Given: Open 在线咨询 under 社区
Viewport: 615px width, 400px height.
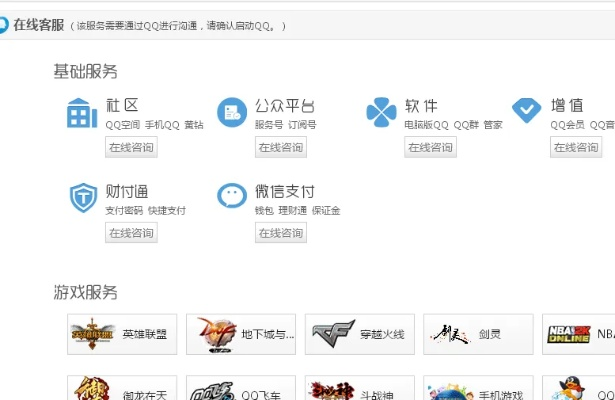Looking at the screenshot, I should click(x=131, y=147).
